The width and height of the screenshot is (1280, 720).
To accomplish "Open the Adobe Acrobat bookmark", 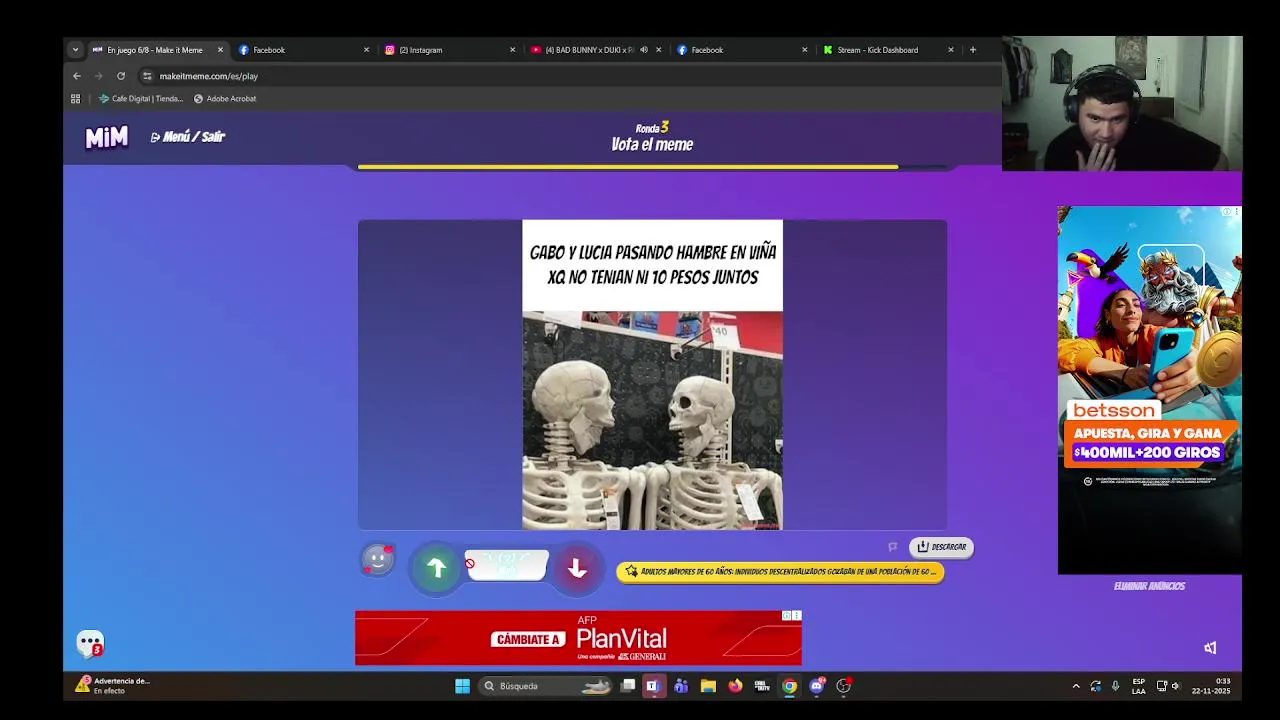I will pyautogui.click(x=225, y=99).
